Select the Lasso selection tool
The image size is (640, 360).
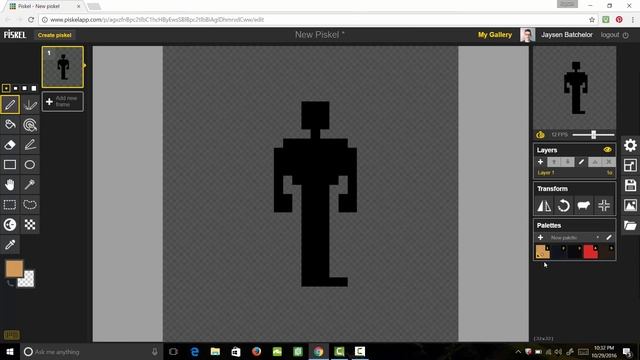pyautogui.click(x=30, y=204)
